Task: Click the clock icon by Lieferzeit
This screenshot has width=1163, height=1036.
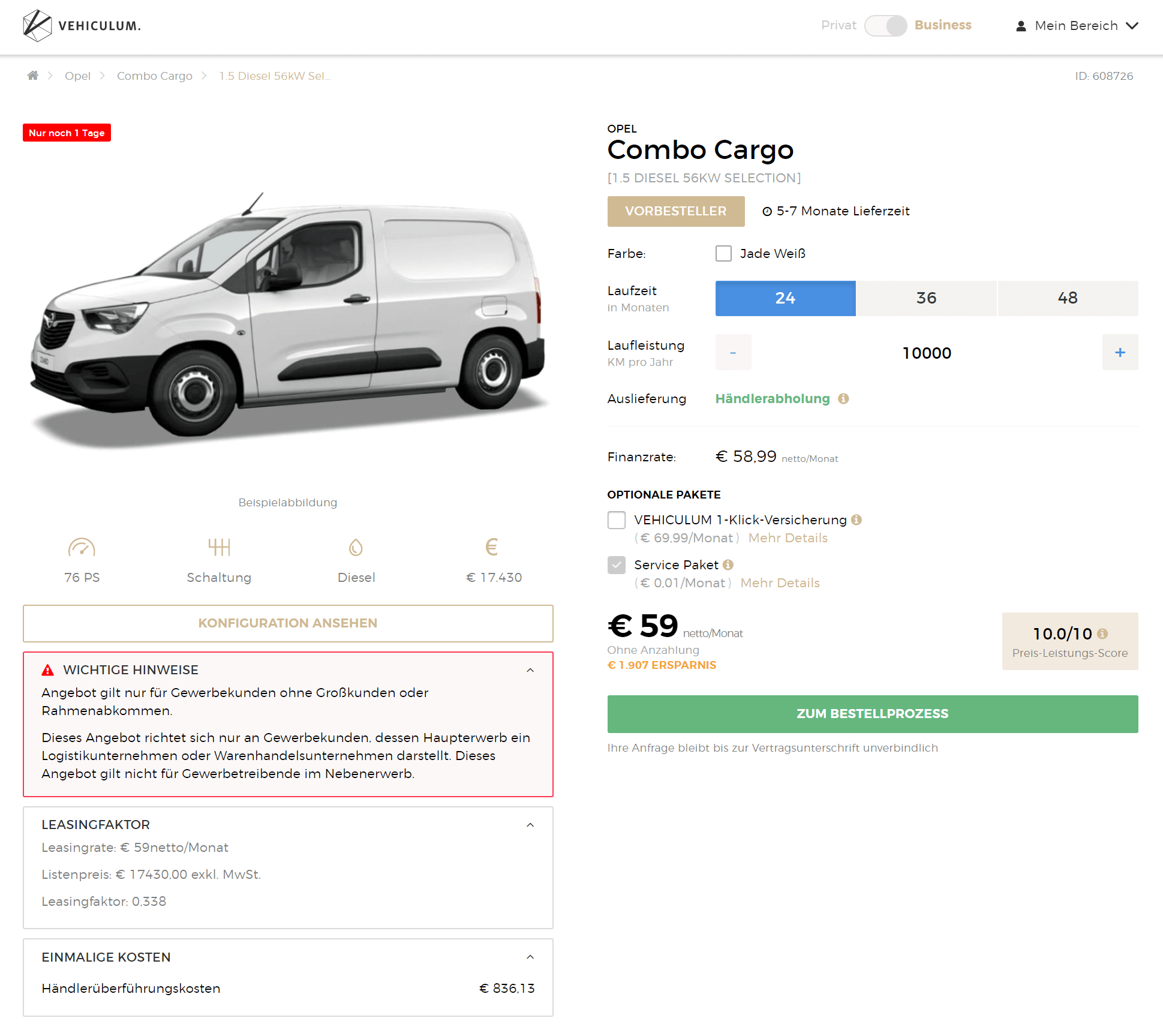Action: (x=767, y=211)
